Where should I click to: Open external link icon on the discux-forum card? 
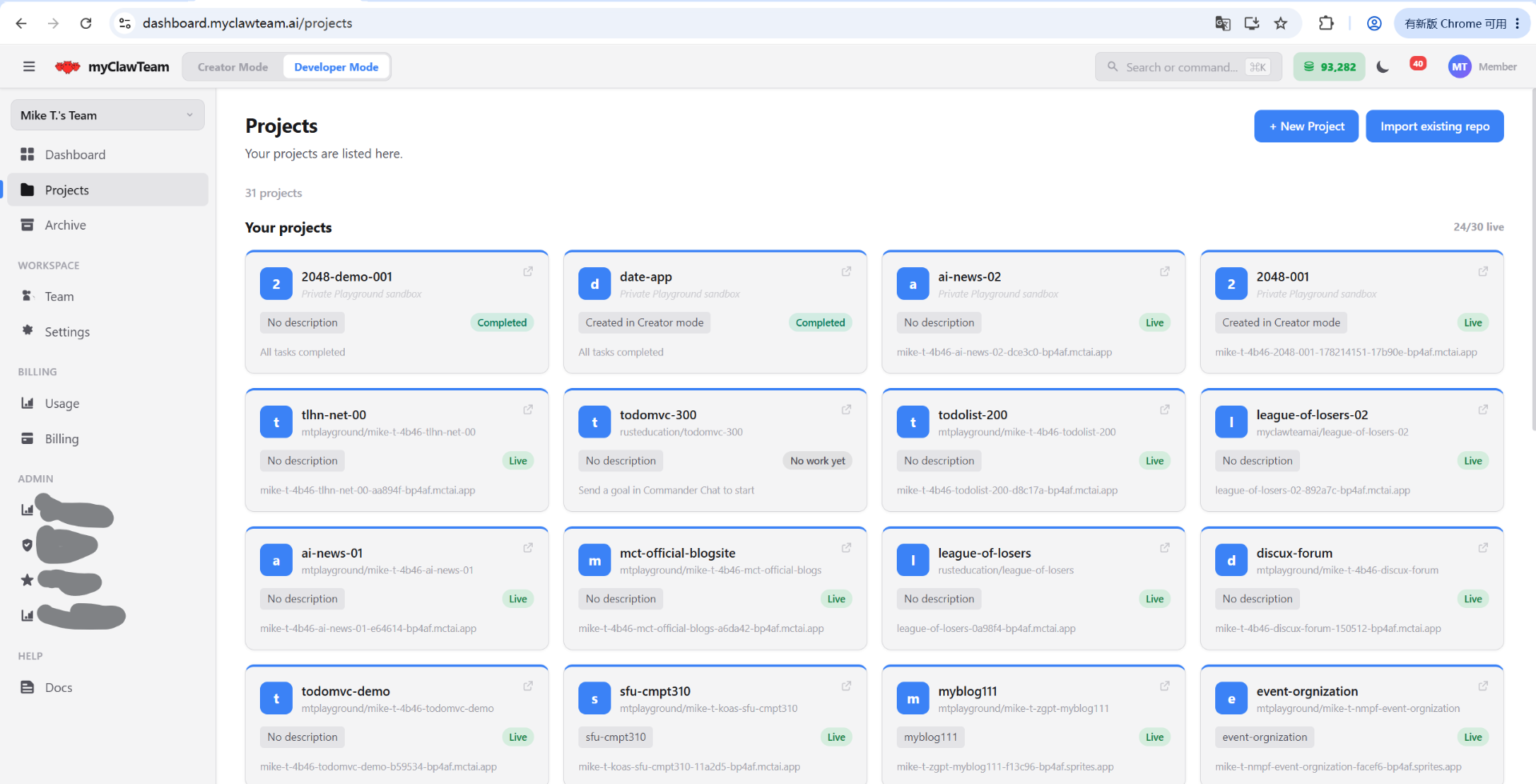click(1483, 548)
